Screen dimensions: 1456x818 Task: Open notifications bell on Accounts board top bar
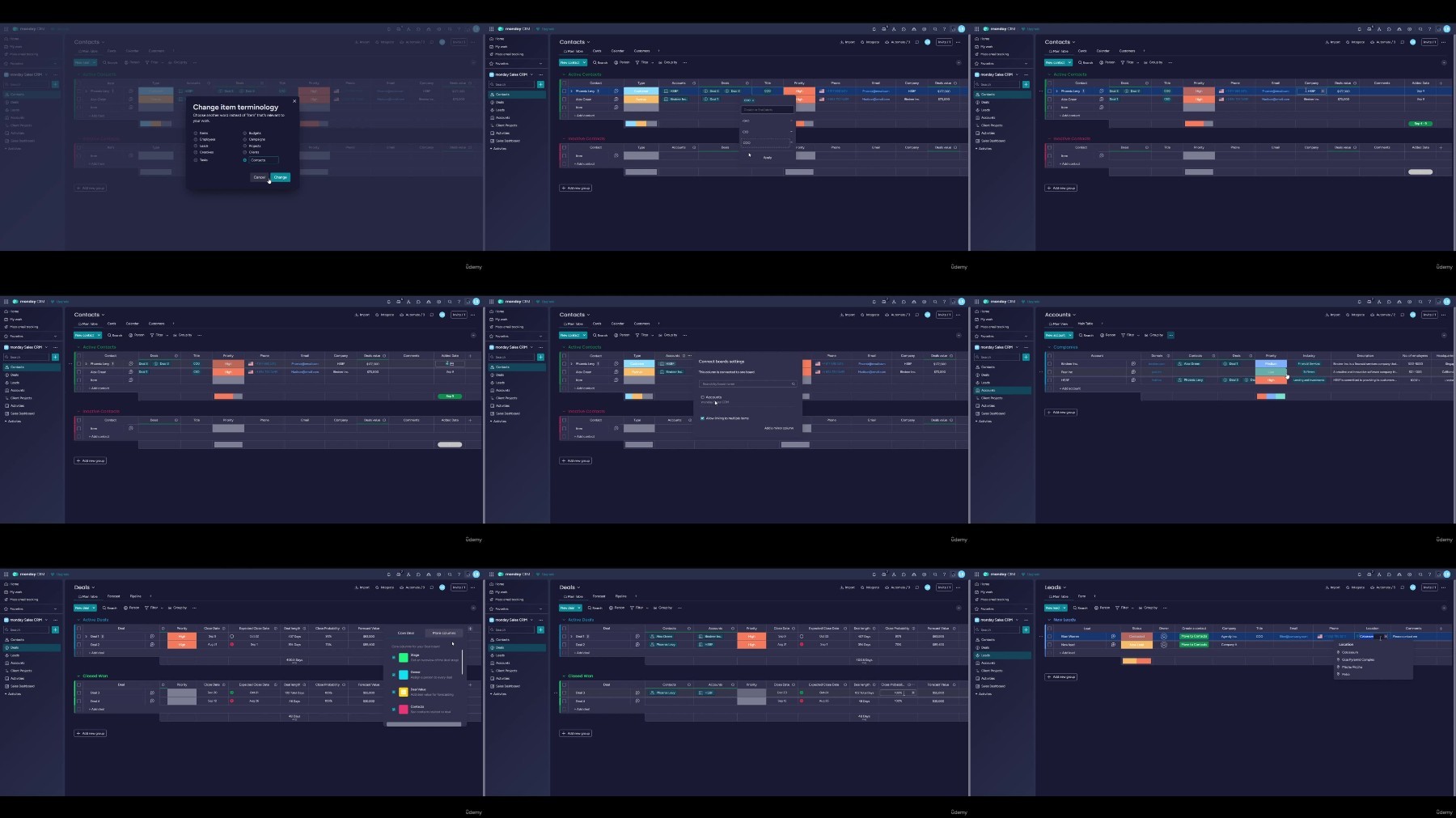pyautogui.click(x=1360, y=302)
